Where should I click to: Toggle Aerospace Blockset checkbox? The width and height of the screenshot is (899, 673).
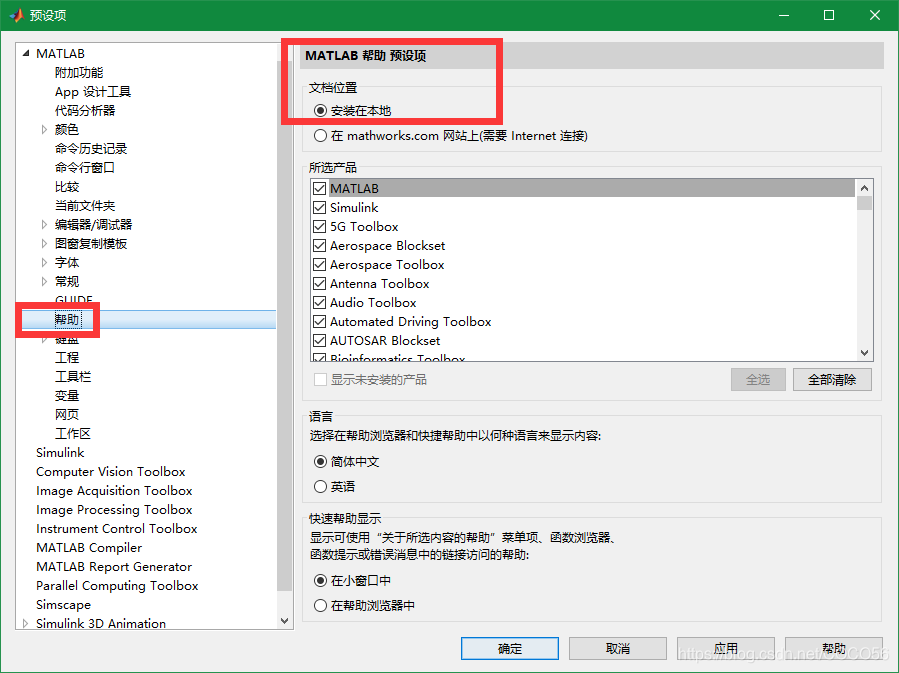tap(319, 245)
